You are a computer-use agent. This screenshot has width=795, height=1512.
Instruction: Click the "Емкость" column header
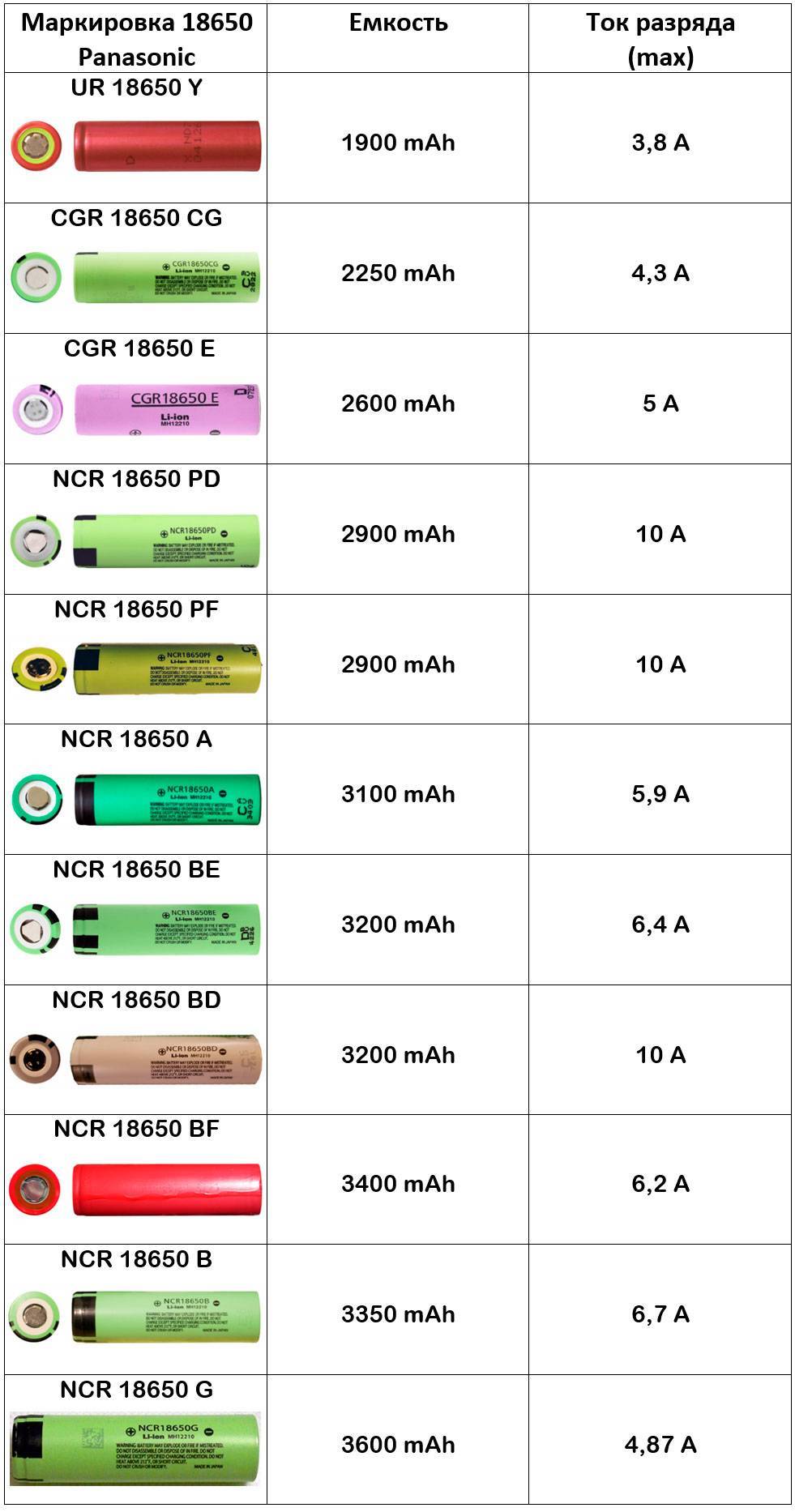[398, 23]
